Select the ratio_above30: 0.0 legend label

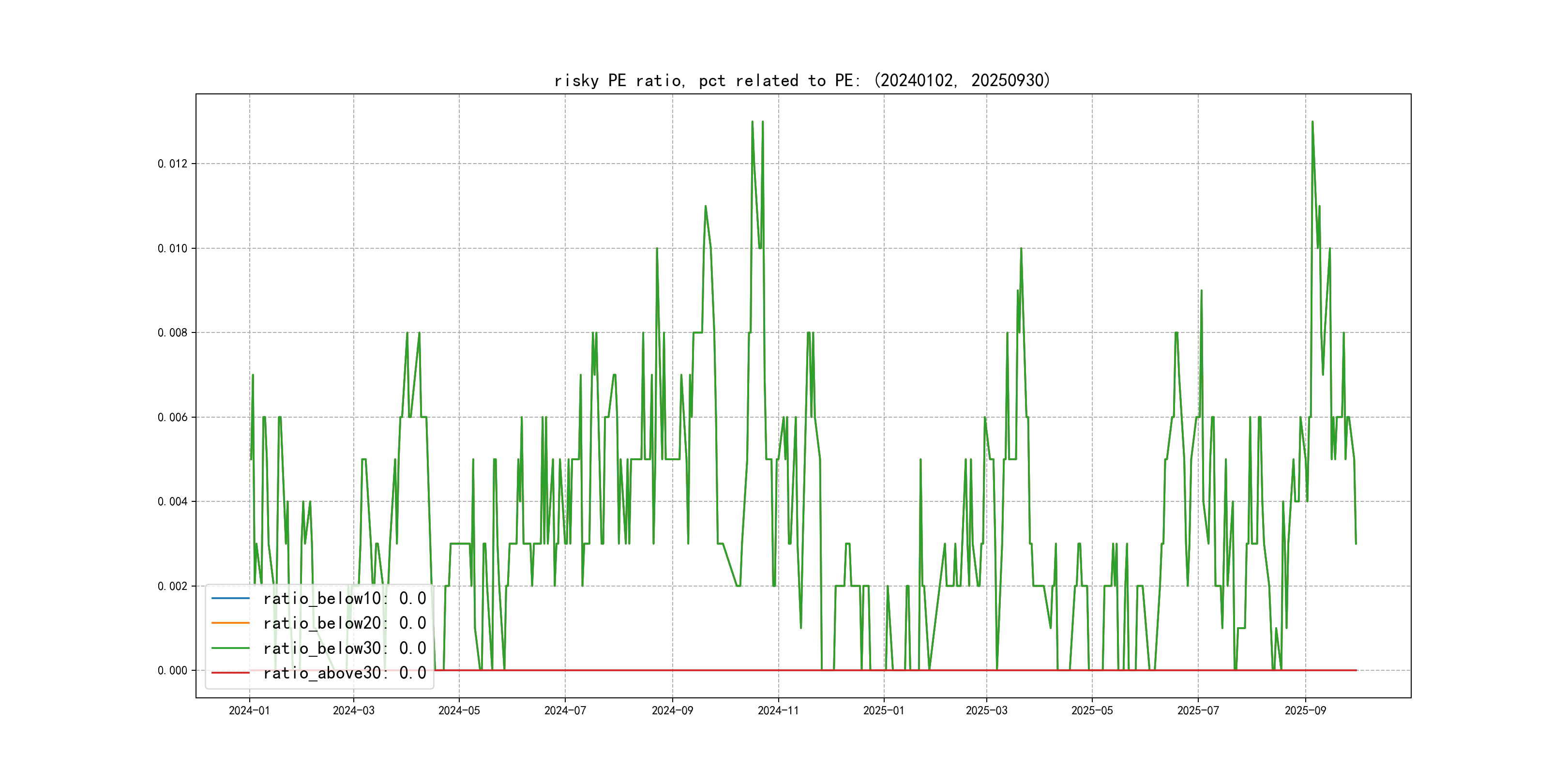[345, 673]
